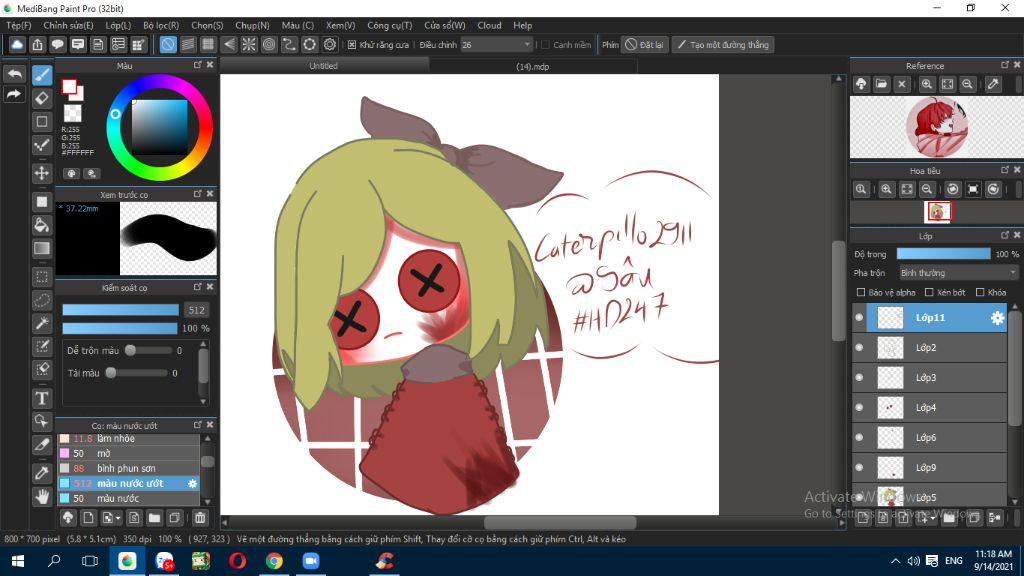Enable the Khóa checkbox

pos(980,293)
